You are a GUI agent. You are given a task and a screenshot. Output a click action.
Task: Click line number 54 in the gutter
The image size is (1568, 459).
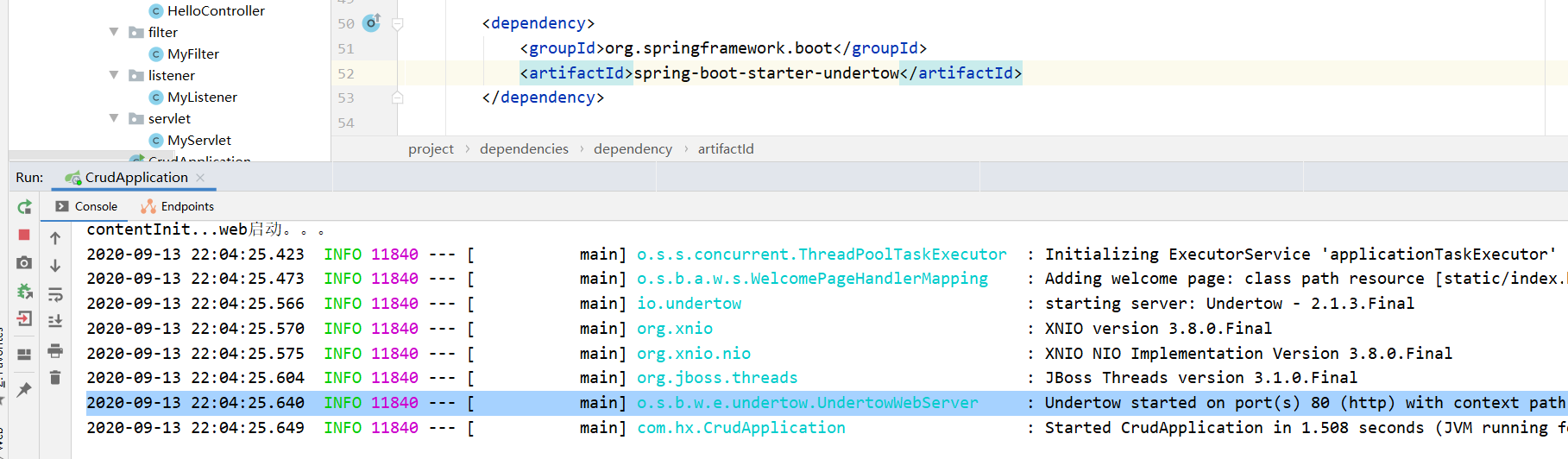[346, 123]
